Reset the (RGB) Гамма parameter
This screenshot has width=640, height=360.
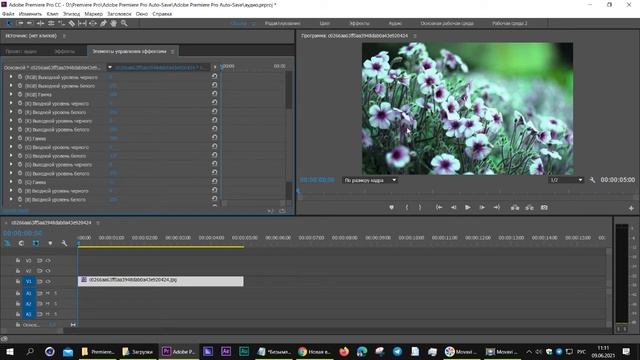(x=214, y=94)
